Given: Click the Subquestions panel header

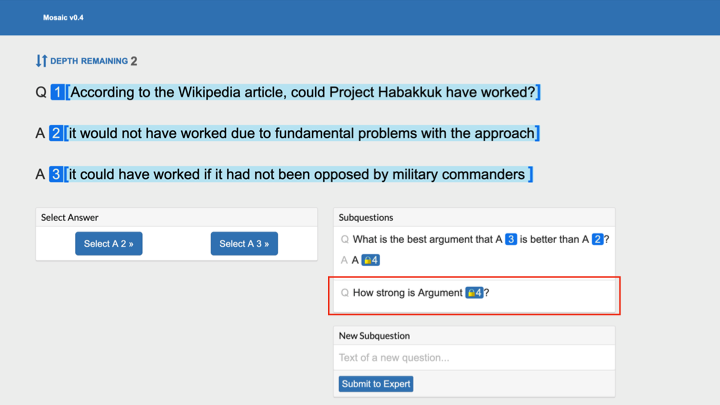Looking at the screenshot, I should (366, 217).
